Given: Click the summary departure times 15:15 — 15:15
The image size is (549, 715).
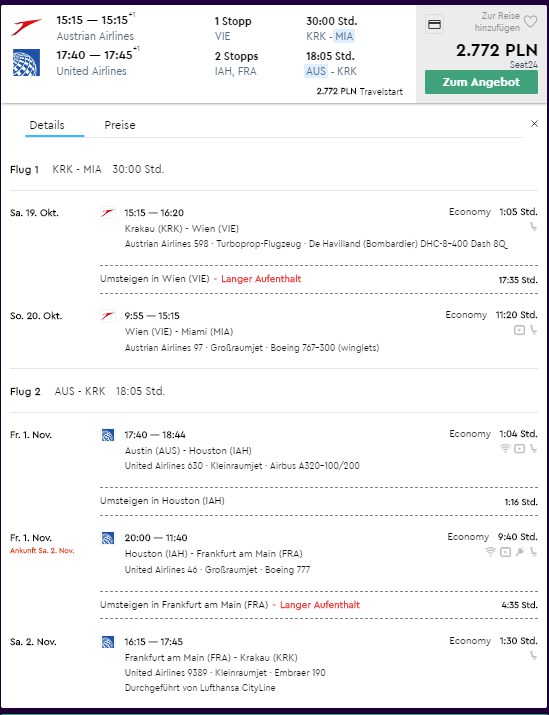Looking at the screenshot, I should point(95,20).
